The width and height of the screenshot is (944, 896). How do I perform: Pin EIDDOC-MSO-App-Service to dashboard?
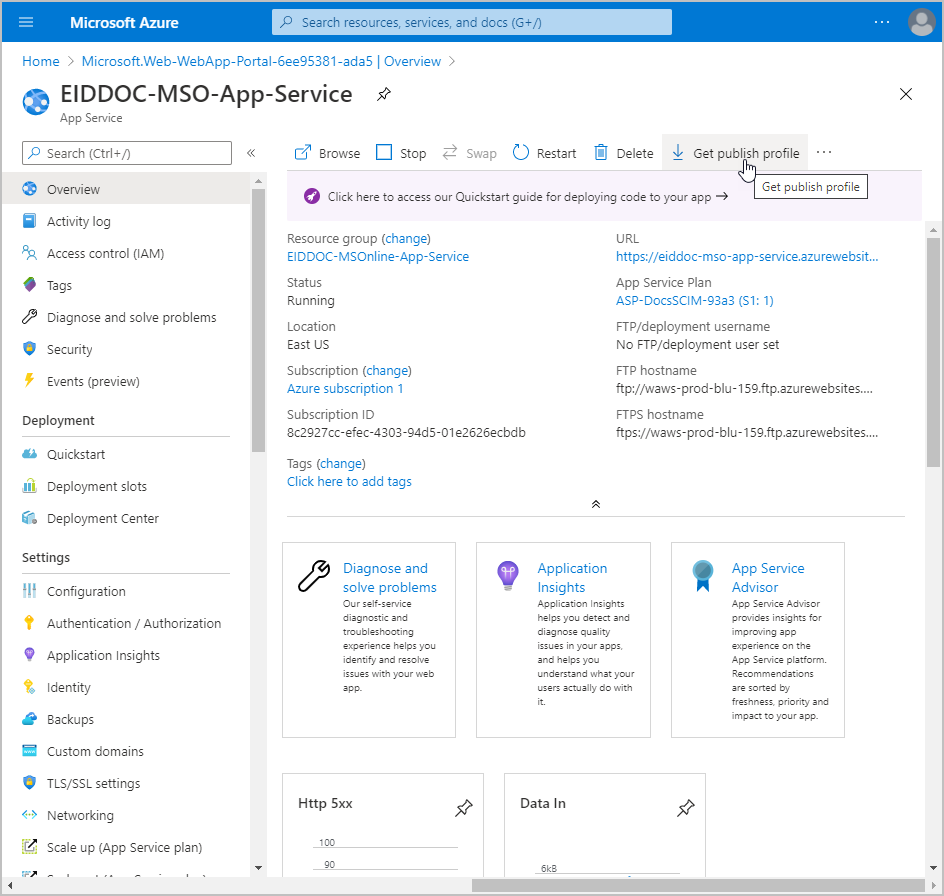click(383, 95)
